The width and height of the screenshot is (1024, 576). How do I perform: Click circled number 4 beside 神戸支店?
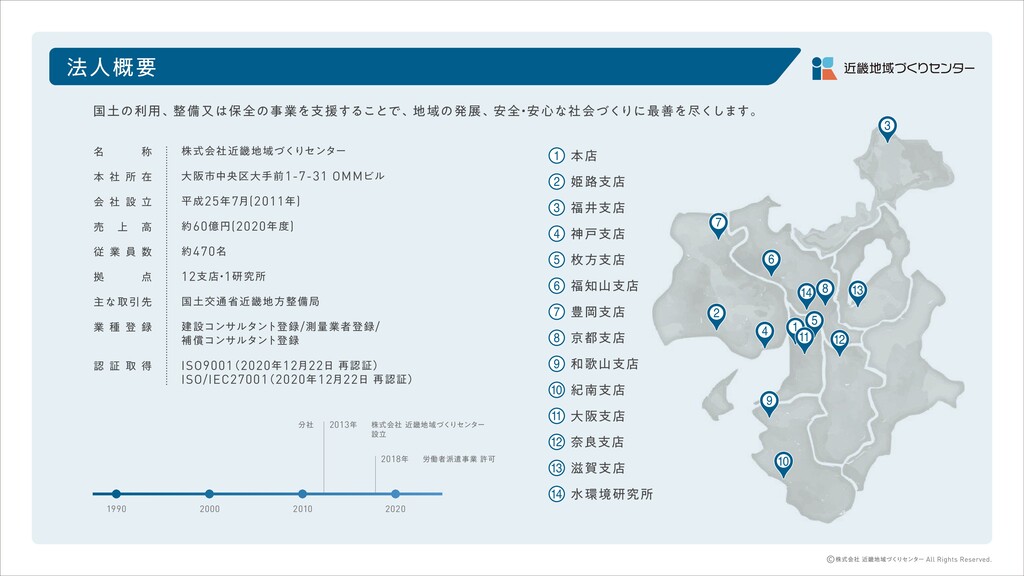click(556, 234)
